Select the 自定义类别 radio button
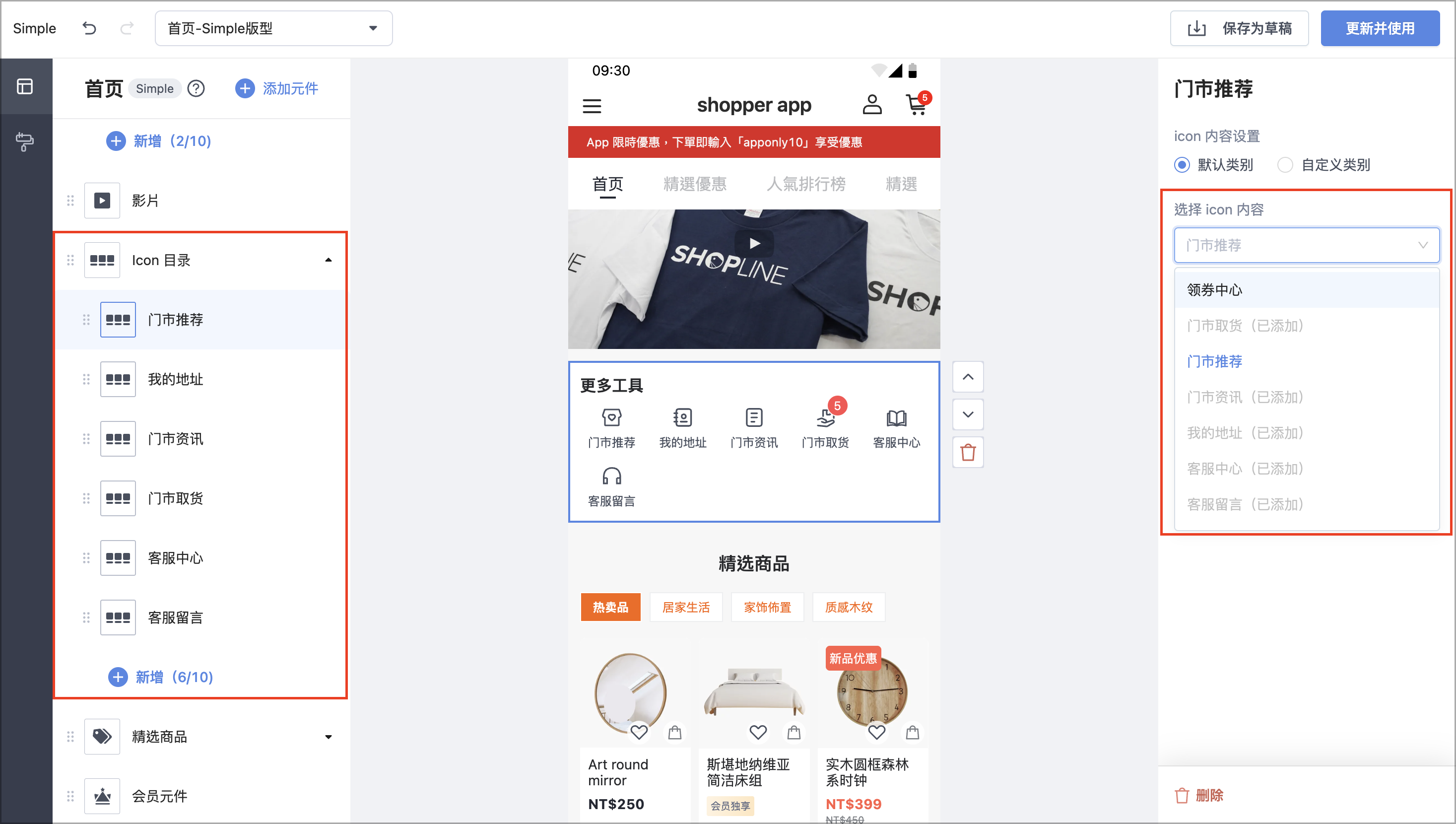 pyautogui.click(x=1285, y=165)
